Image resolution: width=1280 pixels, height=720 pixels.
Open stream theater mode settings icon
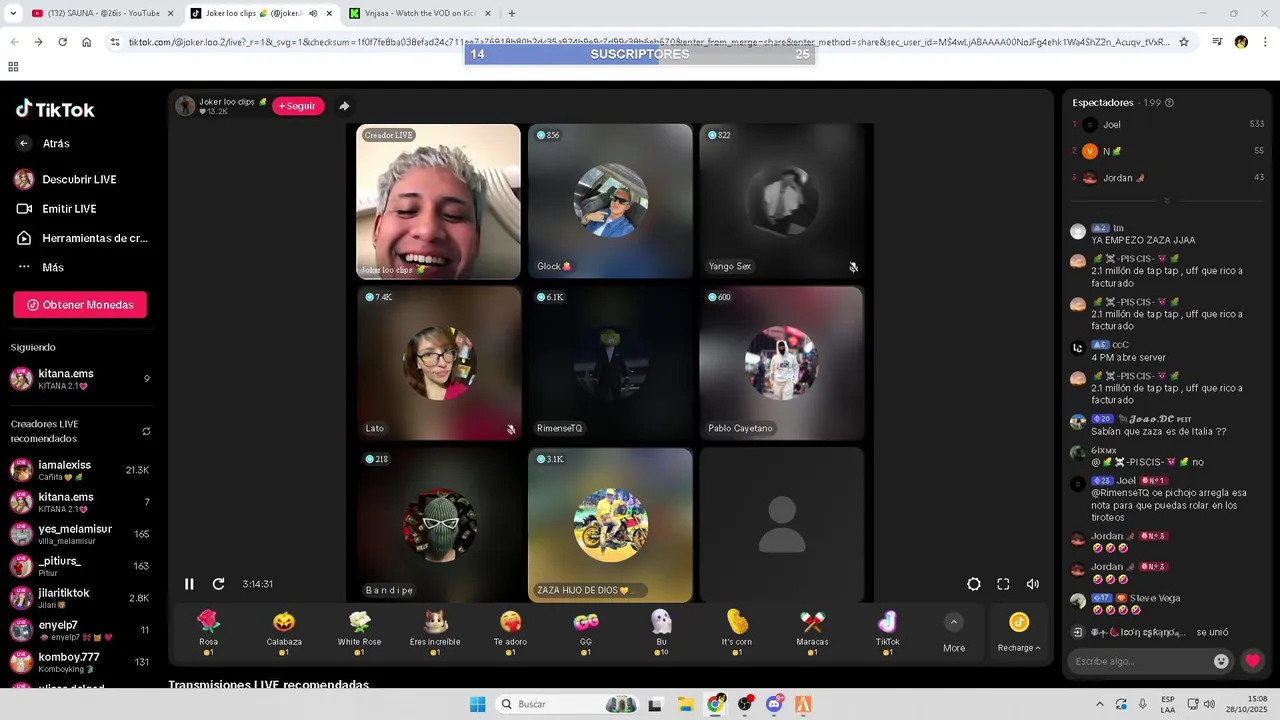(x=974, y=584)
